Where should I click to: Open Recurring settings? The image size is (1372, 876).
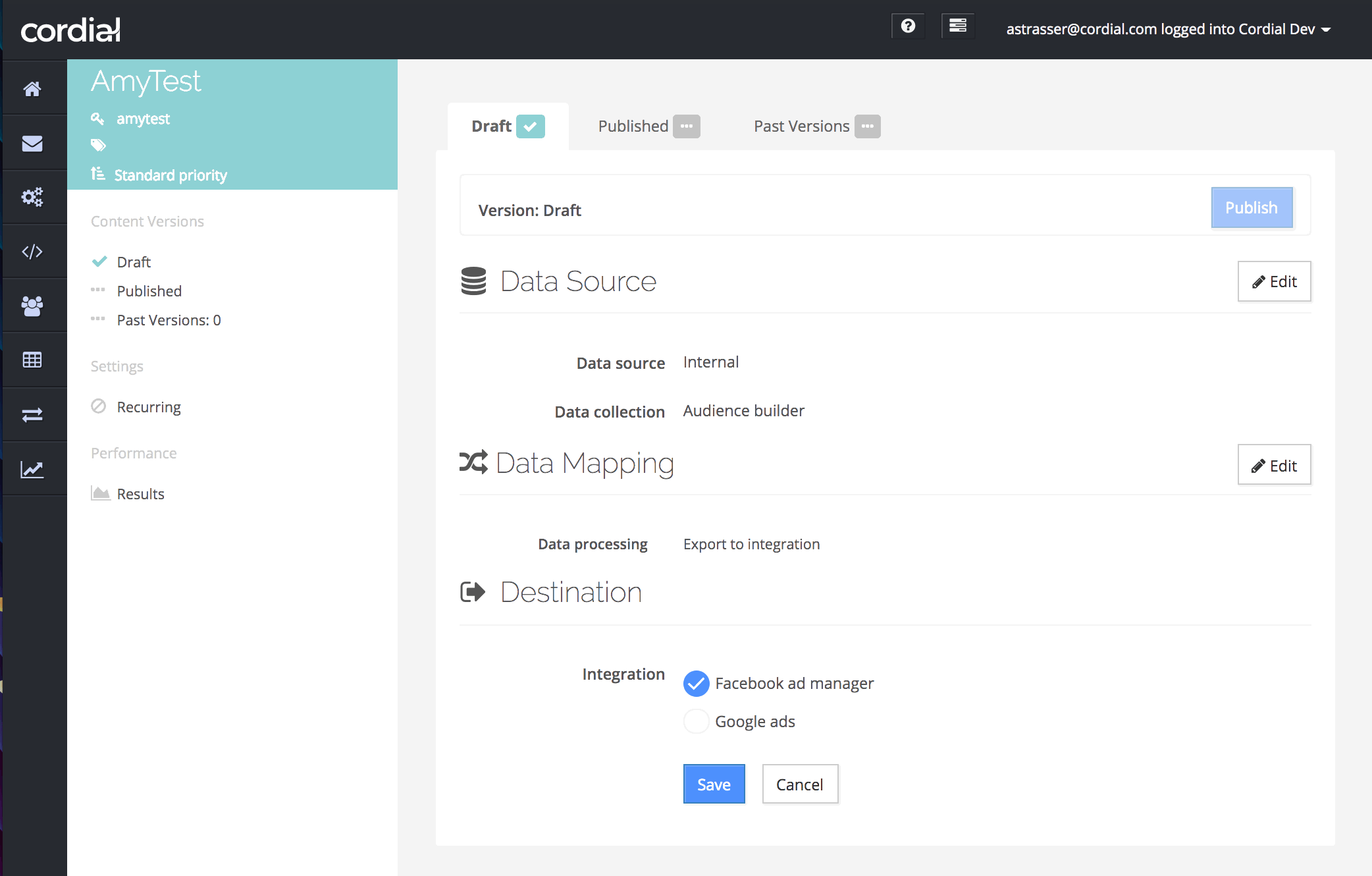[149, 407]
